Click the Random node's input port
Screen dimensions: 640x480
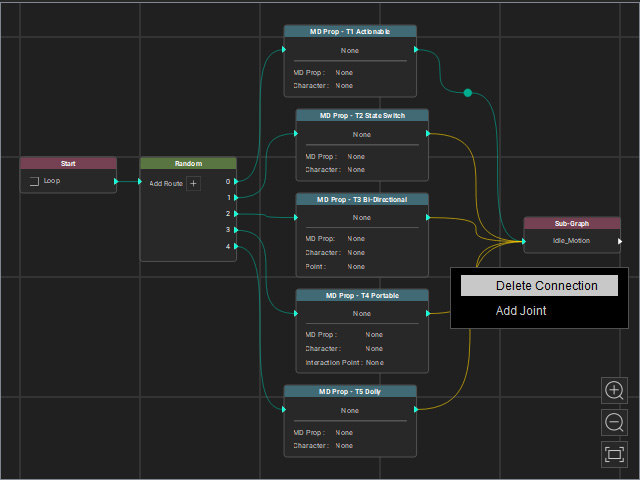point(140,181)
